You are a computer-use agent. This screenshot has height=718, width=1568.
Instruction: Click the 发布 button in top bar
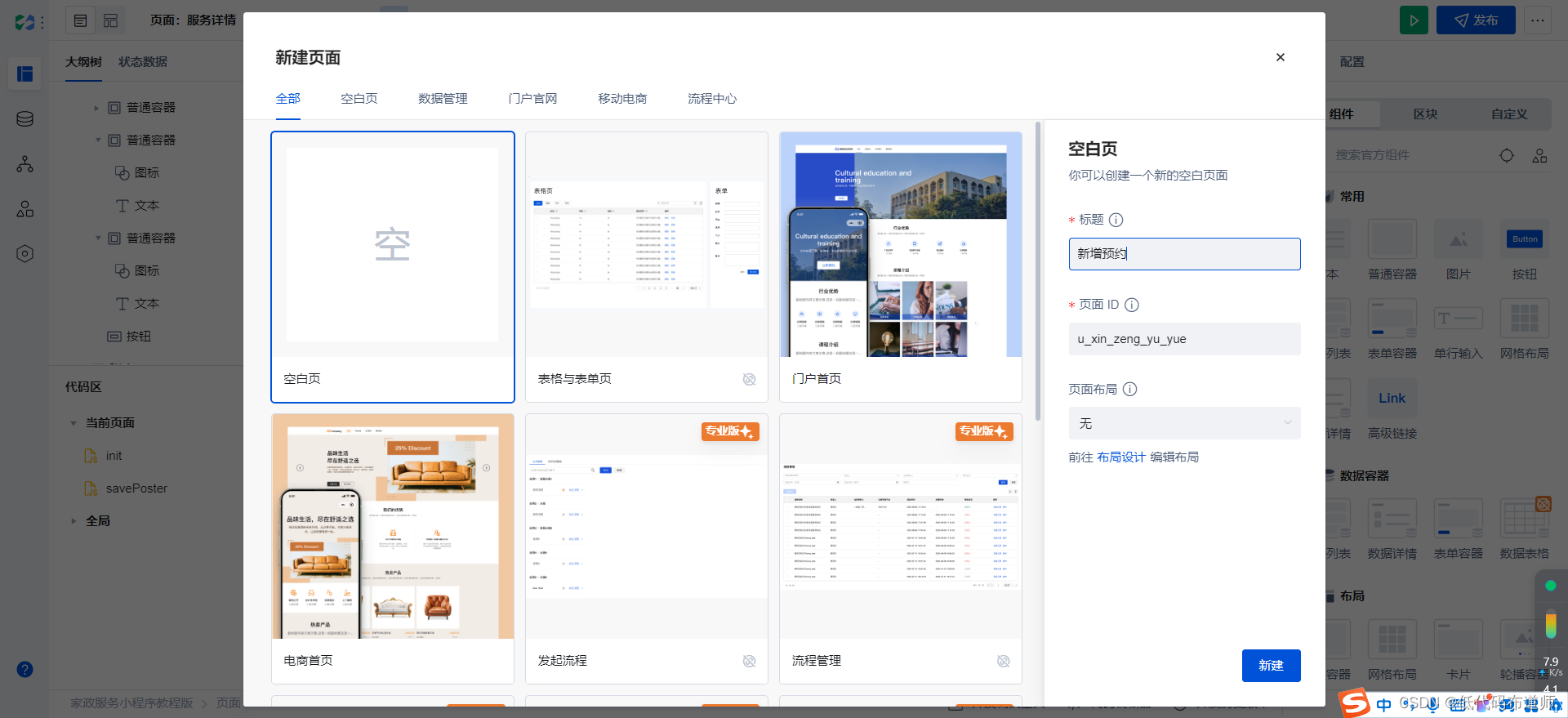[1476, 20]
